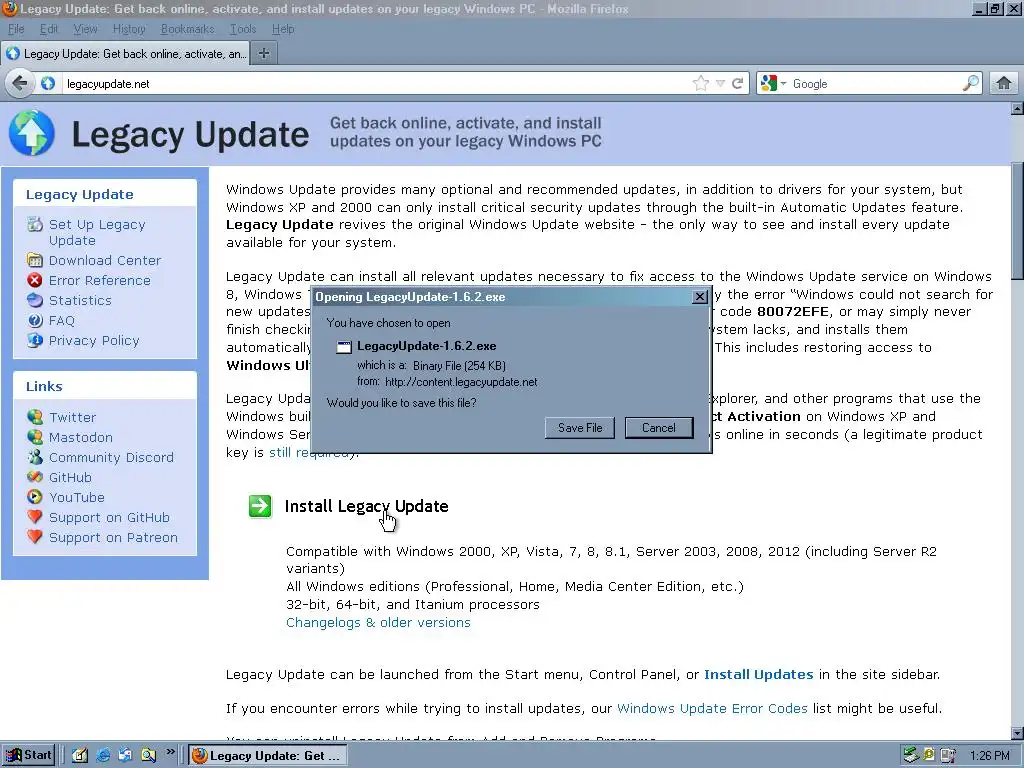Click the FAQ question mark icon

tap(35, 321)
